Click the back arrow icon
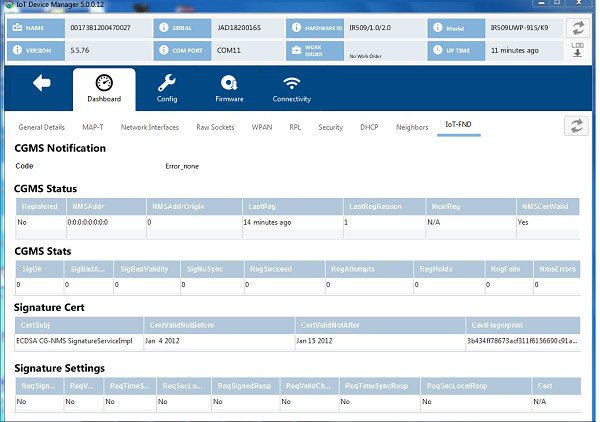The height and width of the screenshot is (422, 600). point(42,83)
